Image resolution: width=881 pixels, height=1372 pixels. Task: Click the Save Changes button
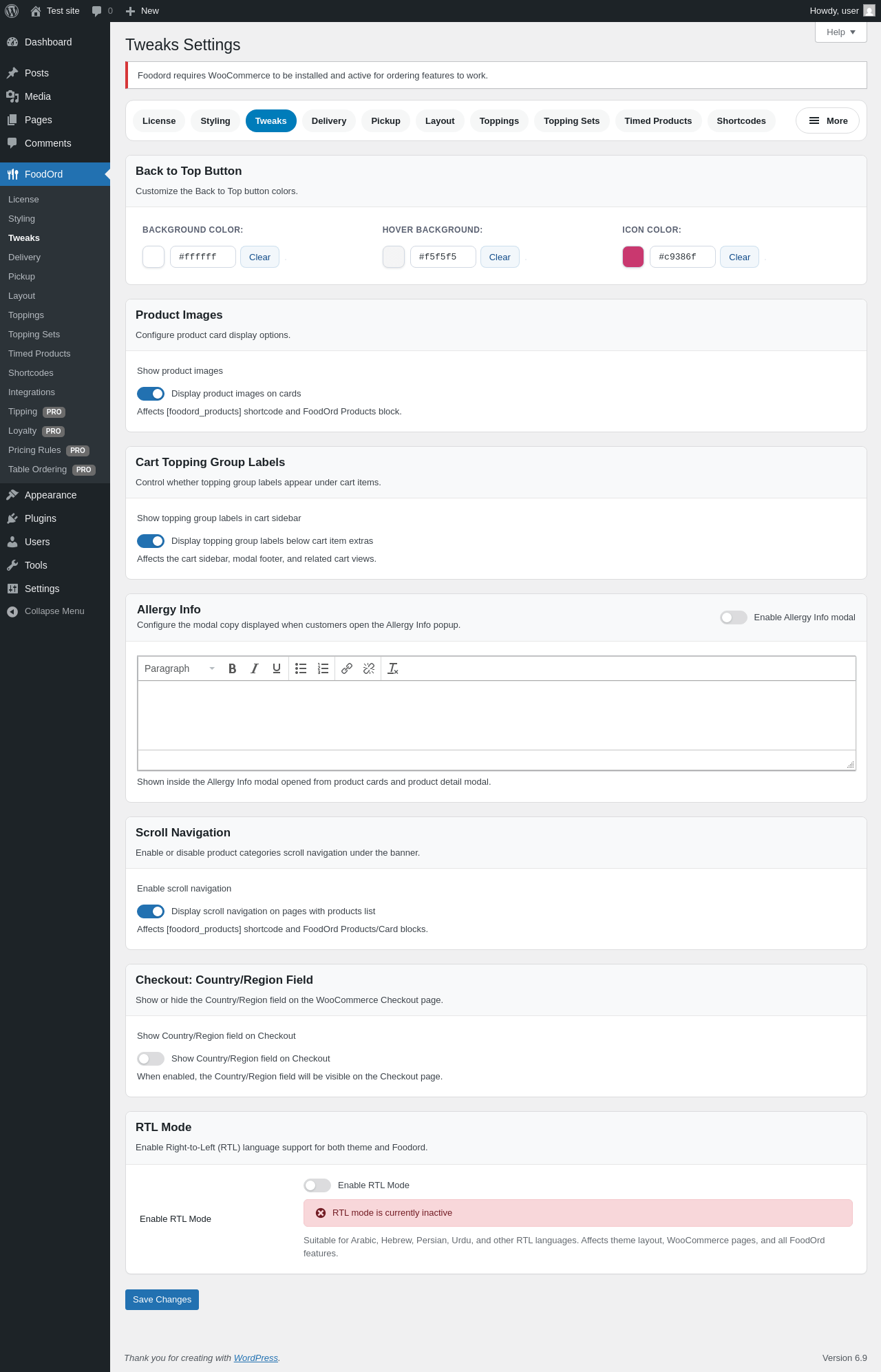click(162, 1300)
